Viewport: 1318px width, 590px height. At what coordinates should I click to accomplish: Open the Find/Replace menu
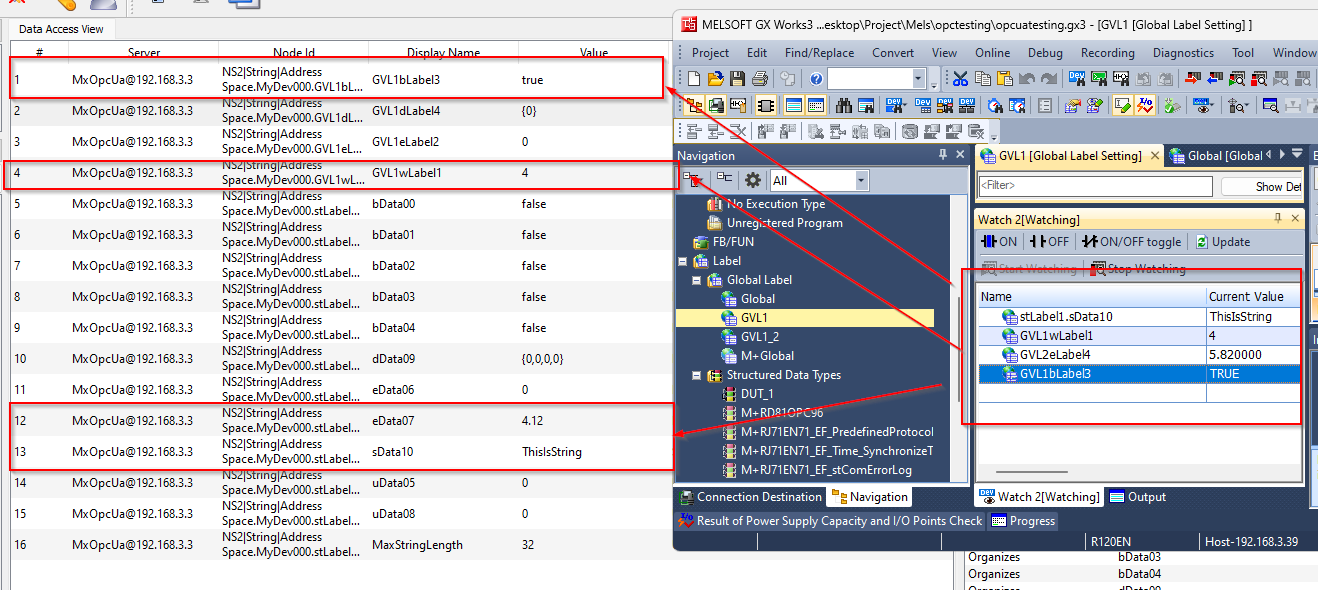tap(819, 53)
